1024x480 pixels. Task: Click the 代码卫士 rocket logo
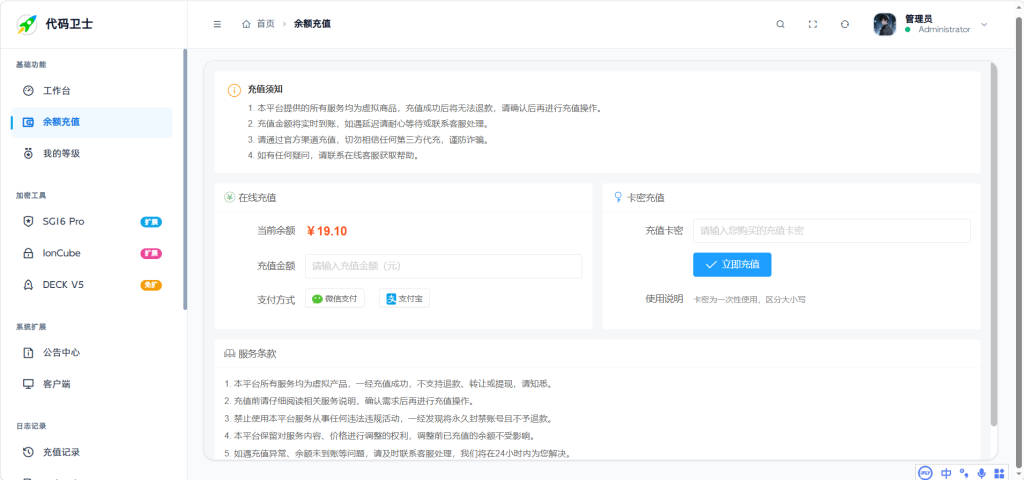click(27, 24)
